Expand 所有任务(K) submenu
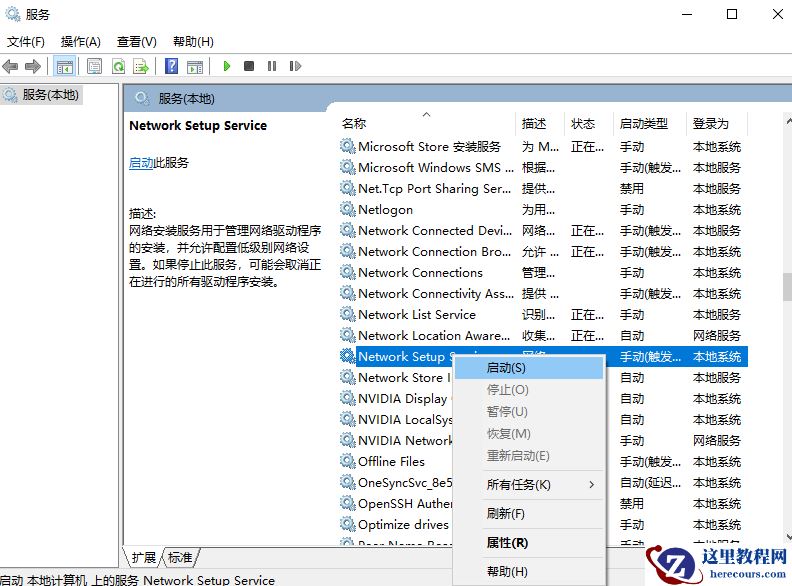The image size is (792, 586). (528, 485)
